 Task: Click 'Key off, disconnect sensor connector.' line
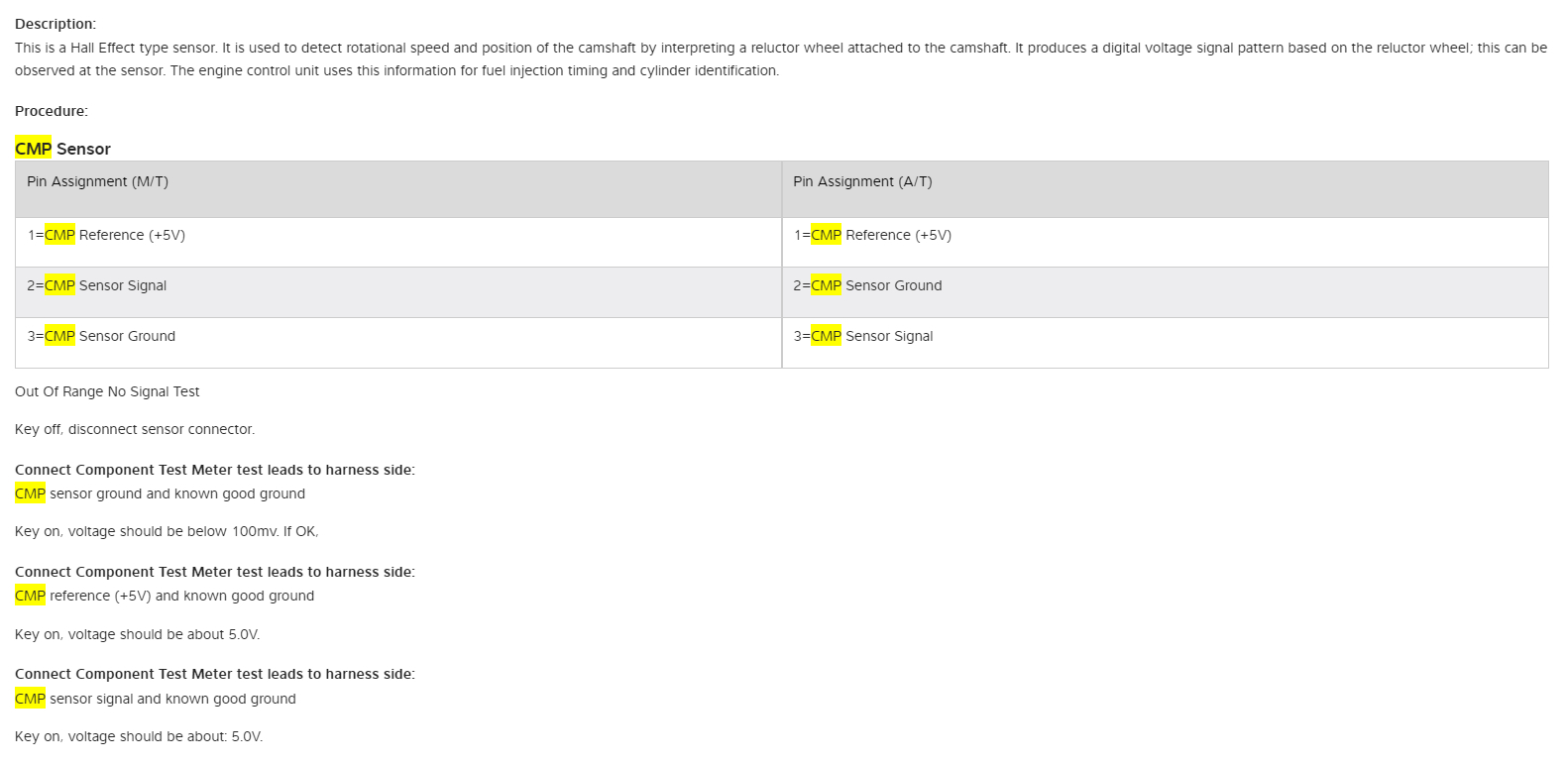pyautogui.click(x=135, y=430)
